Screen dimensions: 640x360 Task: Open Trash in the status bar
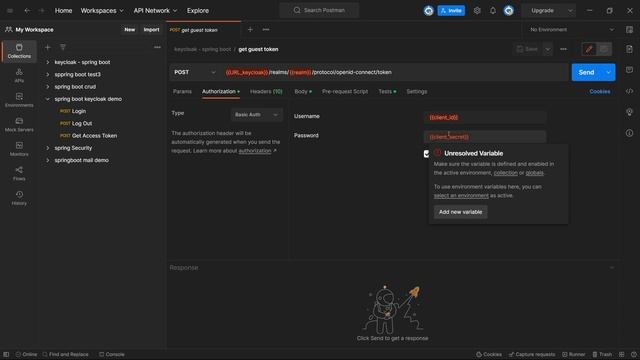click(602, 354)
